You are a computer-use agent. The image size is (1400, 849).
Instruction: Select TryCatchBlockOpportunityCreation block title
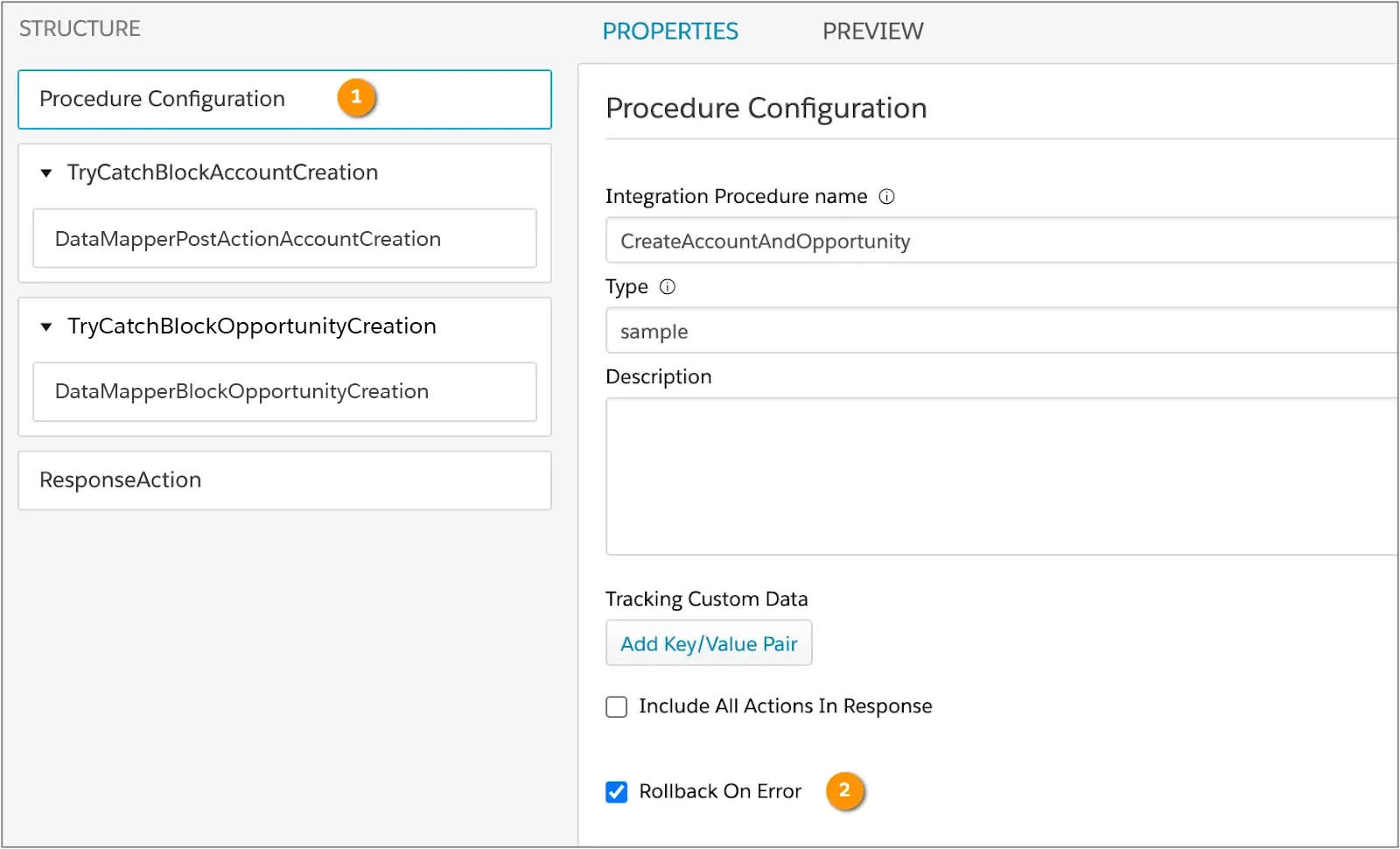[x=251, y=326]
